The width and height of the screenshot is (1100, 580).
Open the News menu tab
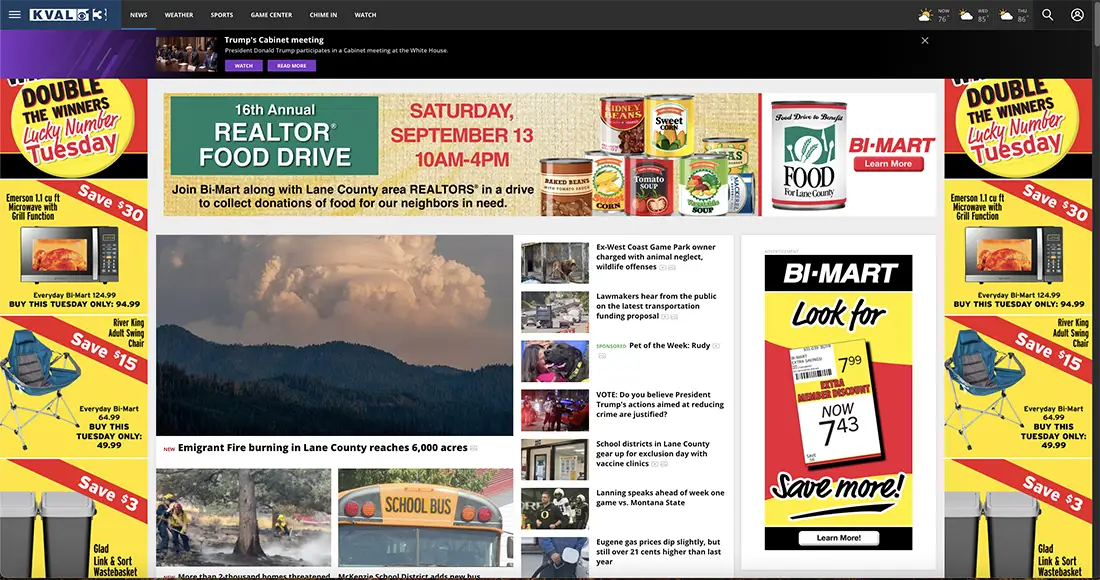[x=139, y=15]
